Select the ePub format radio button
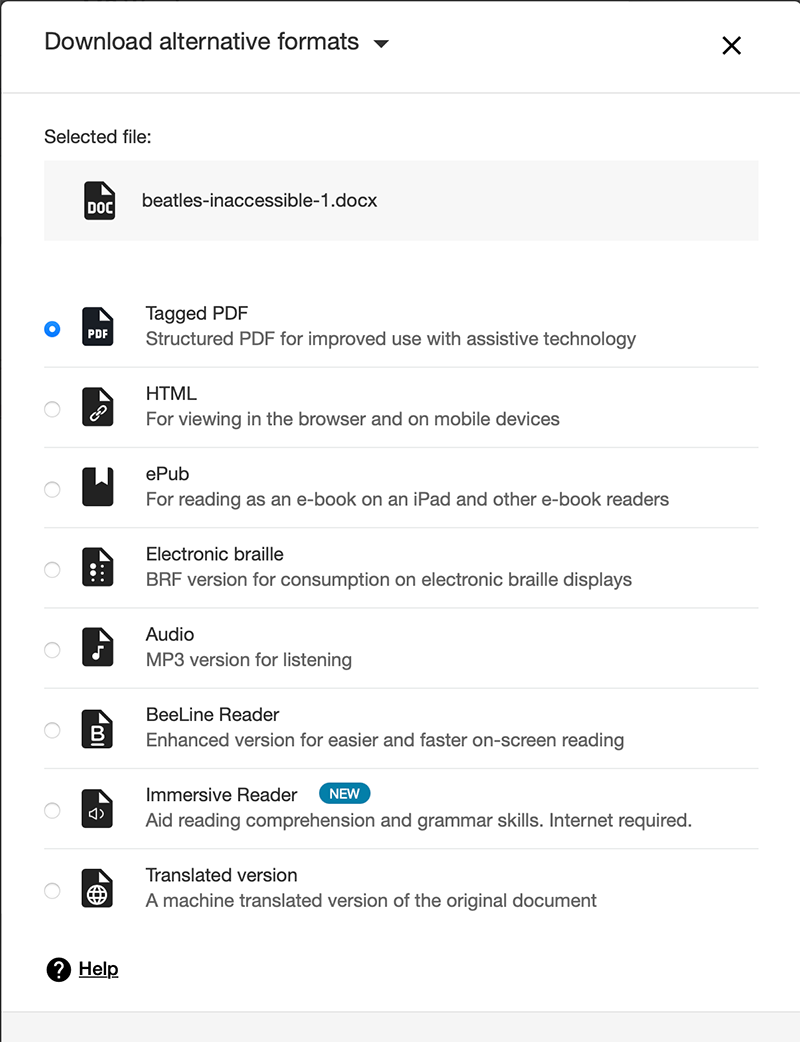Screen dimensions: 800x1042 coord(52,489)
